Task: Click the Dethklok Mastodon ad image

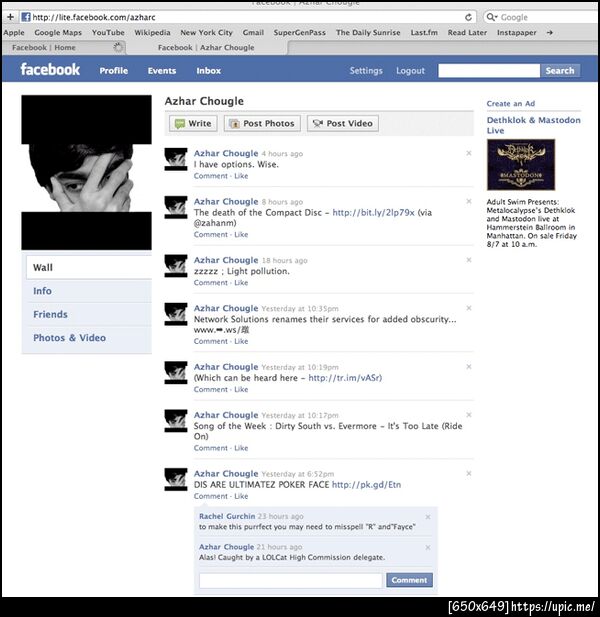Action: tap(521, 164)
